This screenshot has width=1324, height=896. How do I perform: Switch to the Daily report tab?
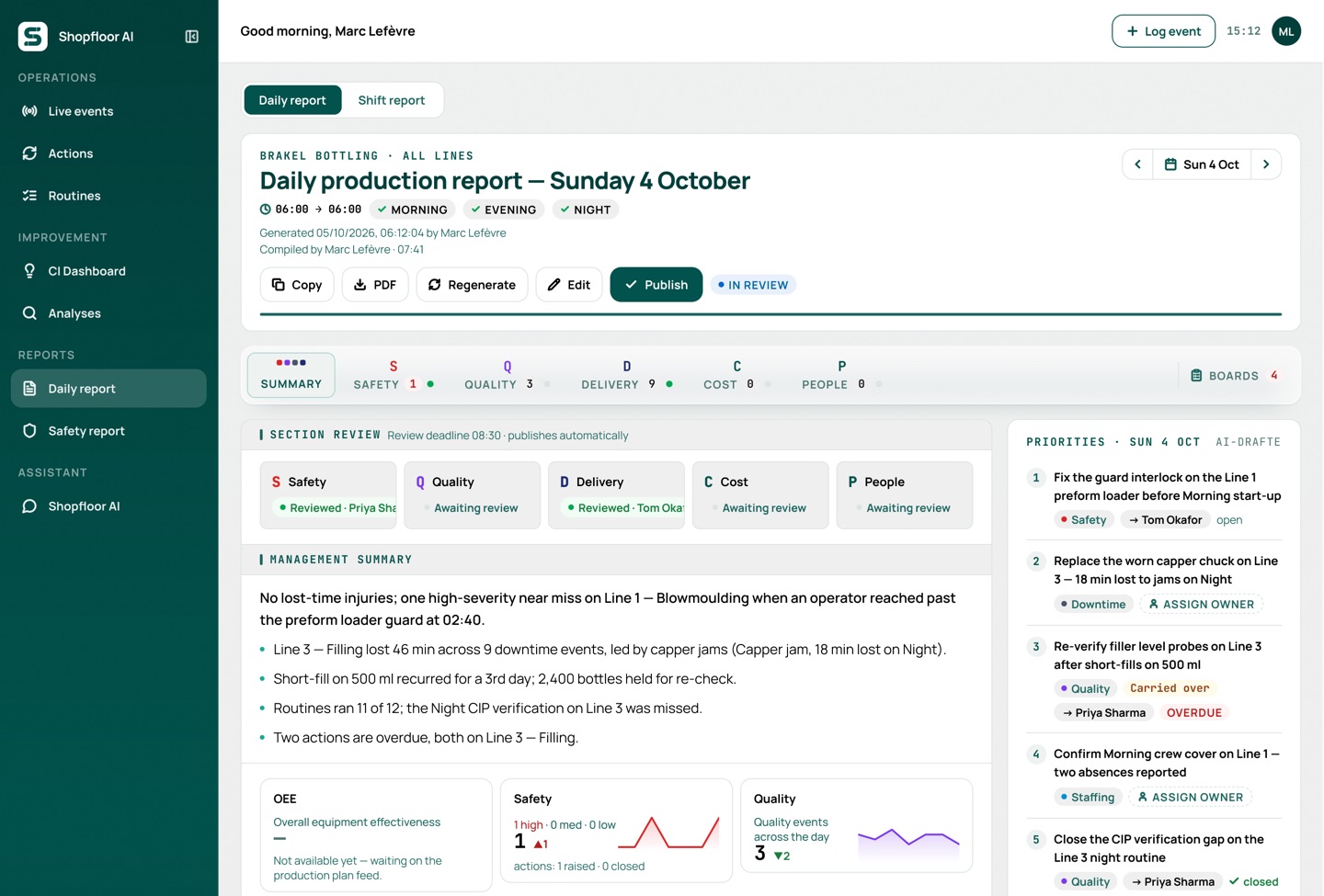[x=292, y=100]
